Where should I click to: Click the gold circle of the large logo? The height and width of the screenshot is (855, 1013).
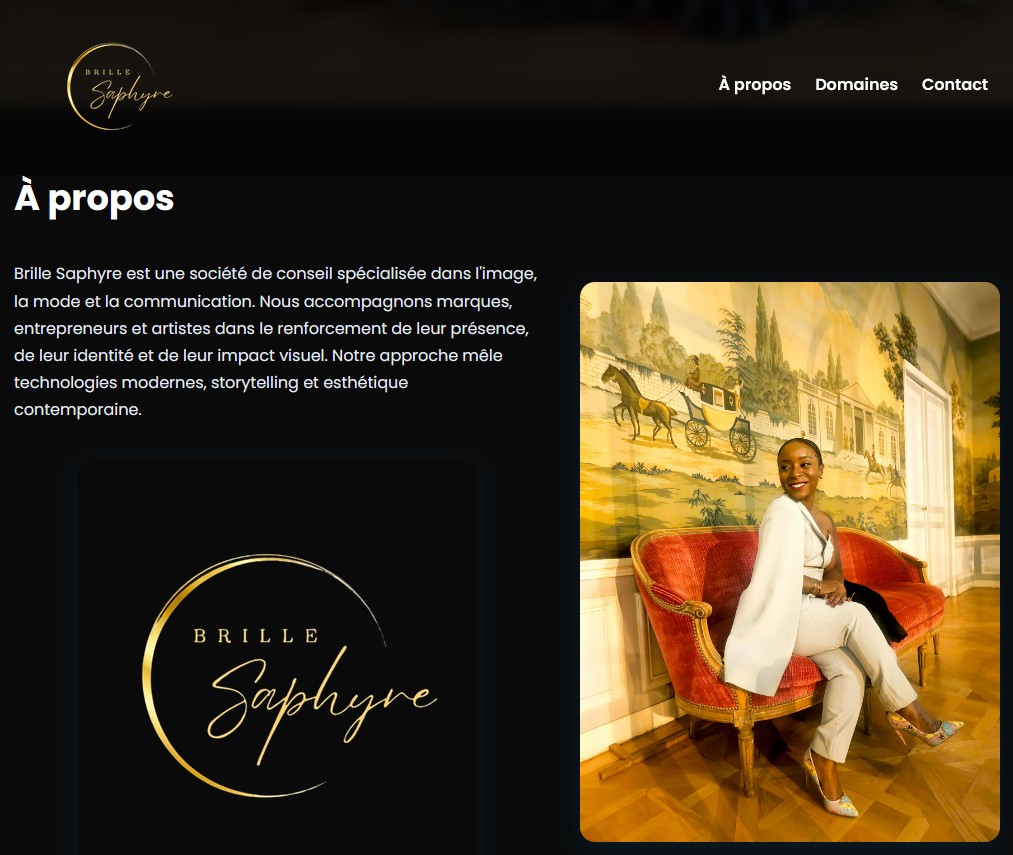coord(155,675)
